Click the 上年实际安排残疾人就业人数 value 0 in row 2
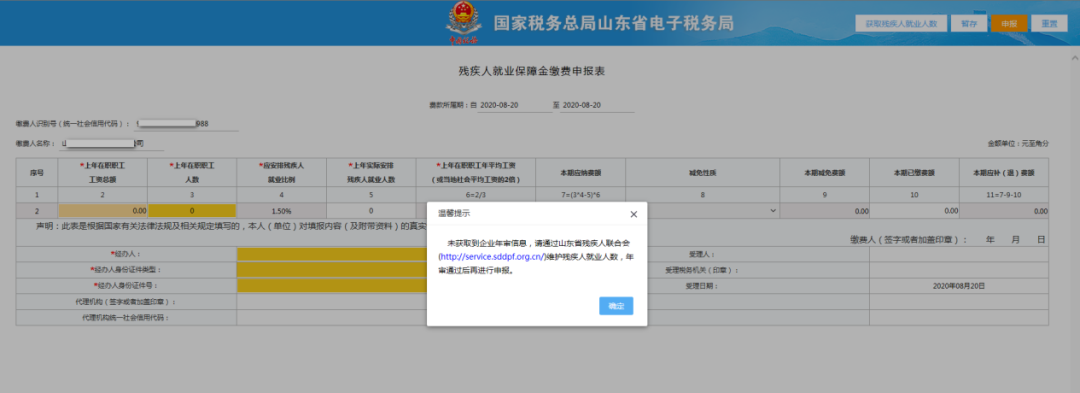The image size is (1080, 393). pyautogui.click(x=371, y=211)
